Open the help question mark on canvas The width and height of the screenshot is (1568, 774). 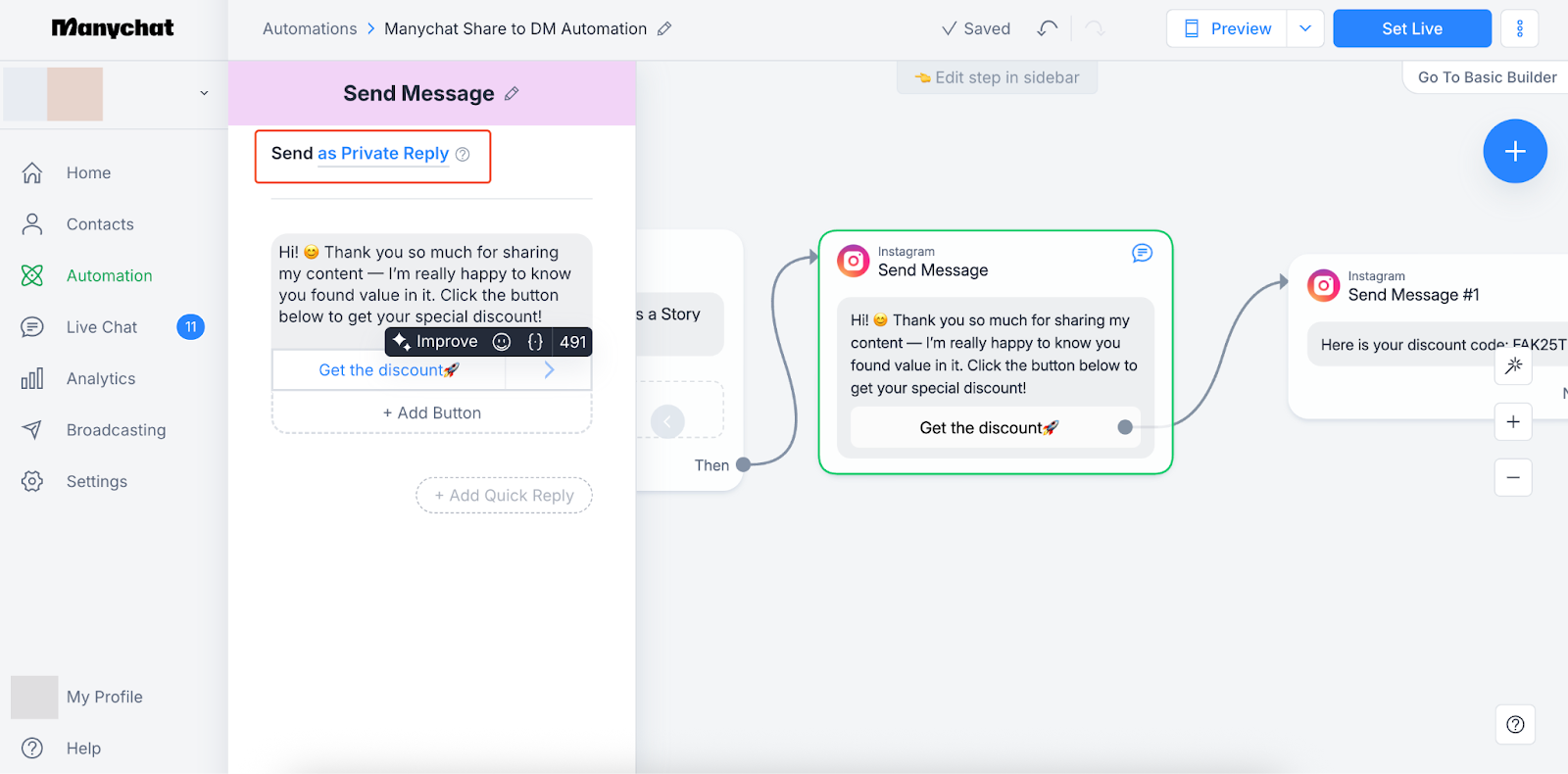coord(1515,724)
